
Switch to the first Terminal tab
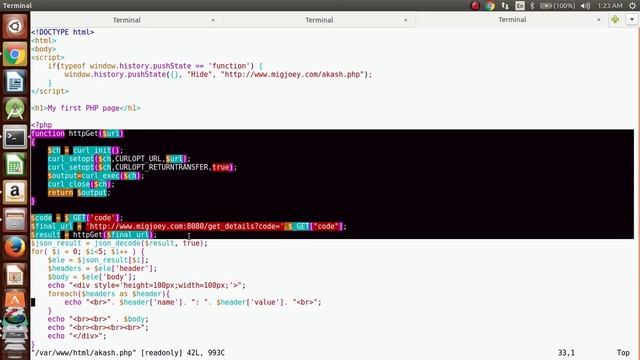click(127, 20)
